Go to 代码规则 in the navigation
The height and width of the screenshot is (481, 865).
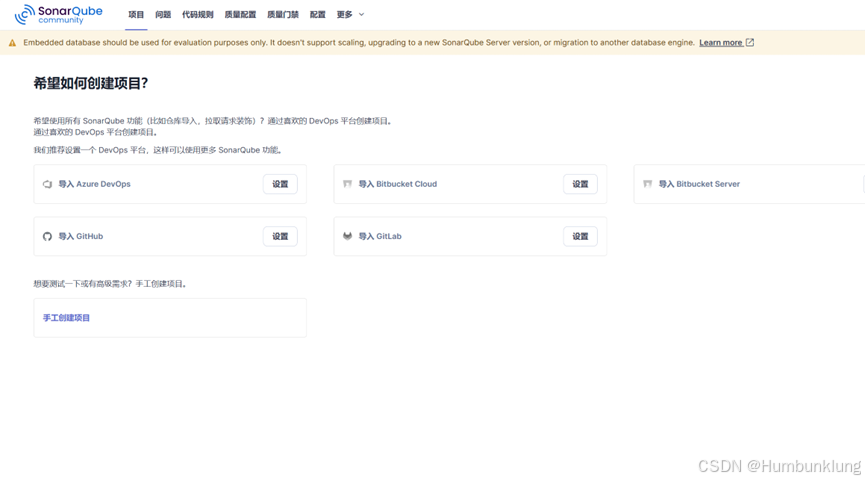tap(198, 15)
